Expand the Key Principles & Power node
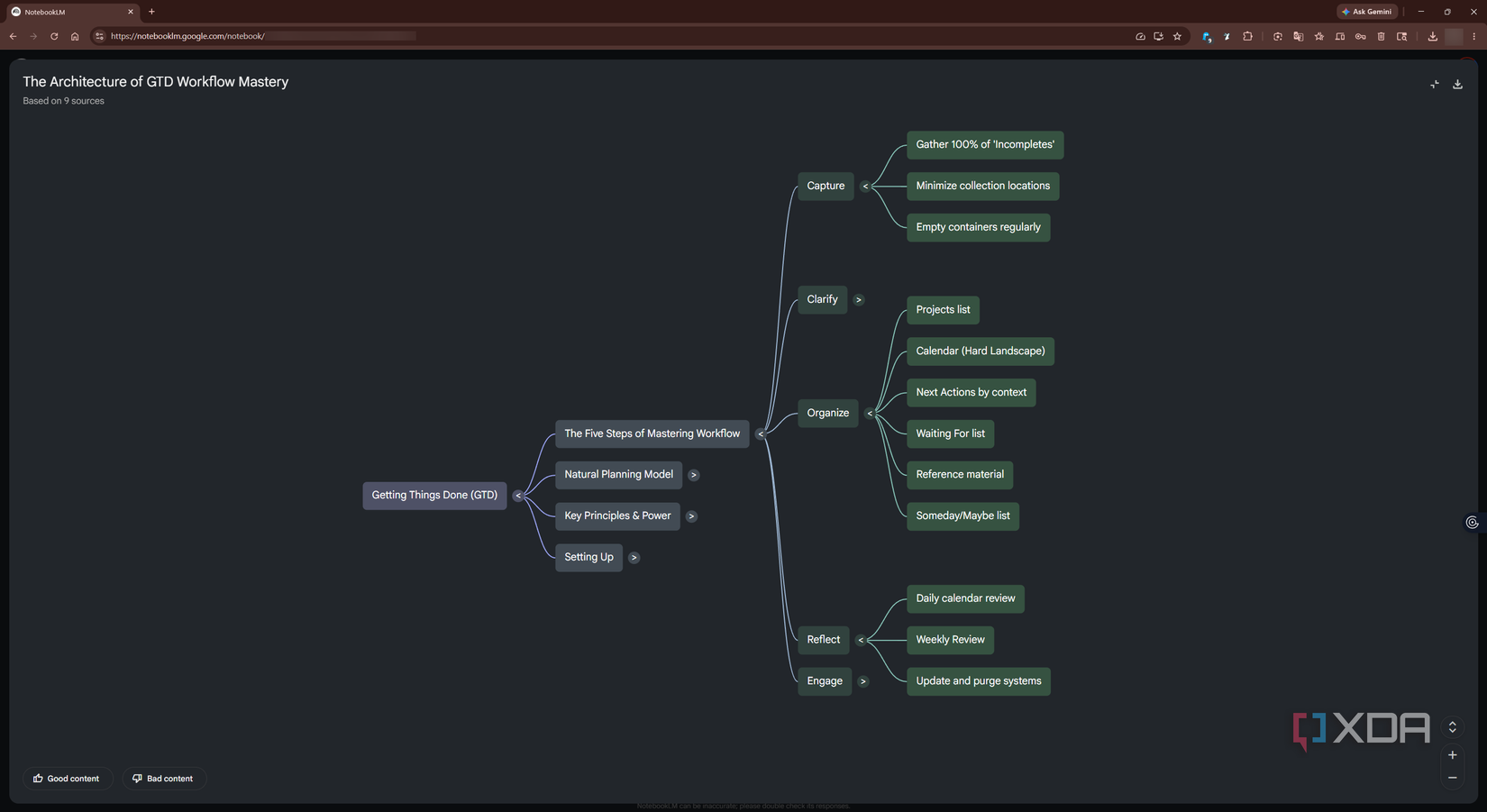The height and width of the screenshot is (812, 1487). [x=691, y=516]
